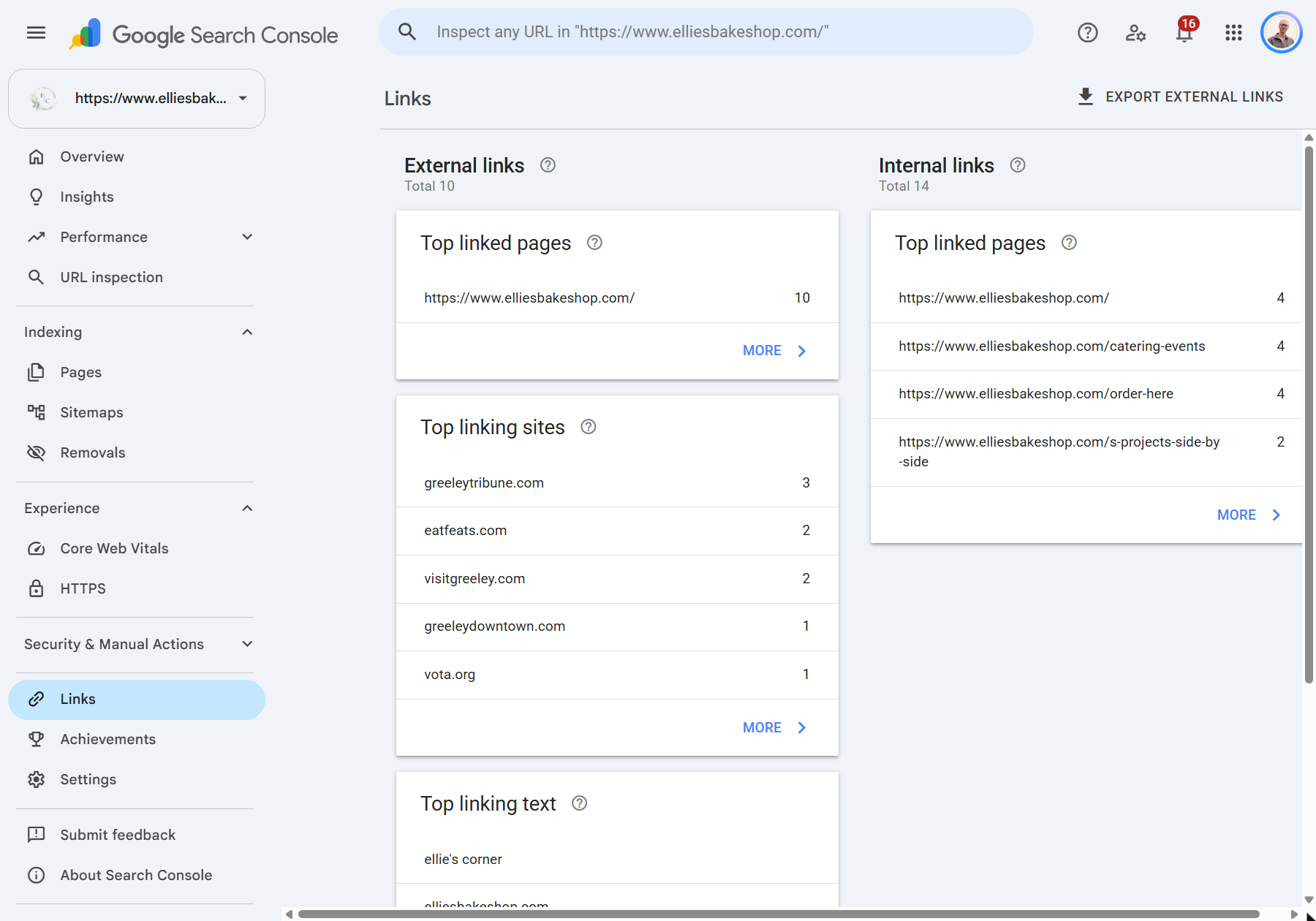Open URL inspection in sidebar
This screenshot has width=1316, height=921.
(137, 277)
